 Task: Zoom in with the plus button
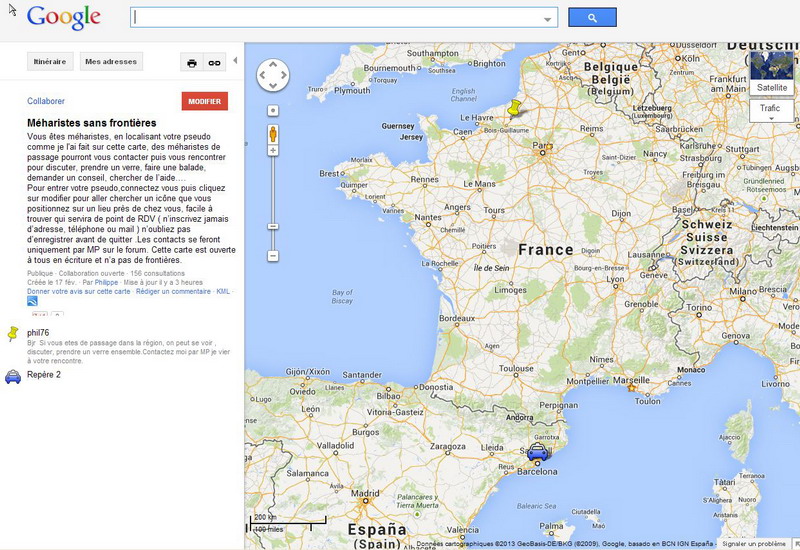coord(273,151)
